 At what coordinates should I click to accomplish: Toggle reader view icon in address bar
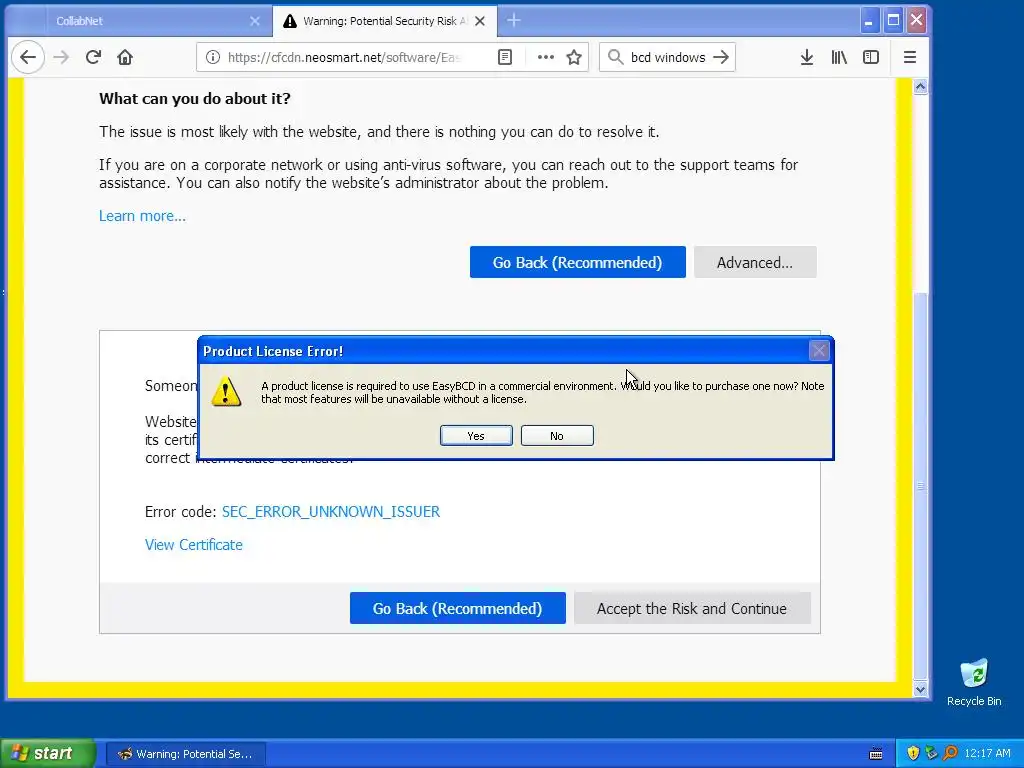point(505,57)
